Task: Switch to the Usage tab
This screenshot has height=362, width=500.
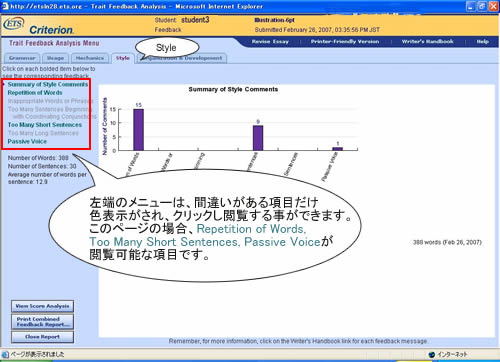Action: [55, 58]
